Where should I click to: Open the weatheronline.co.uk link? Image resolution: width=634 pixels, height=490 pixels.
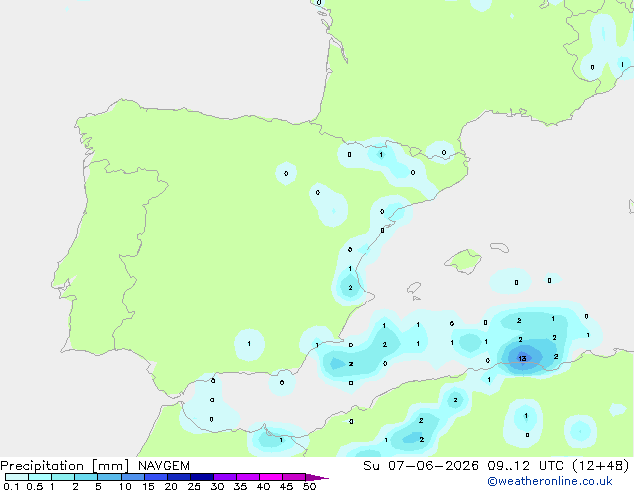point(550,481)
